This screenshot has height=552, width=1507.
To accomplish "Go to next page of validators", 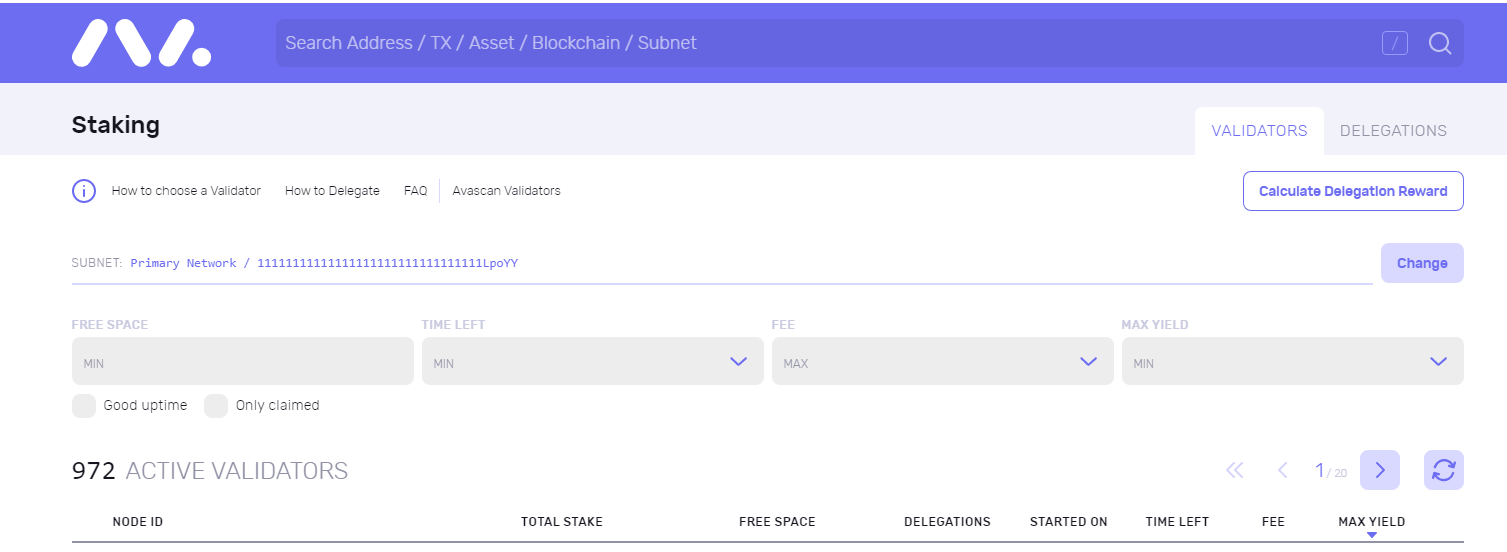I will [x=1380, y=470].
